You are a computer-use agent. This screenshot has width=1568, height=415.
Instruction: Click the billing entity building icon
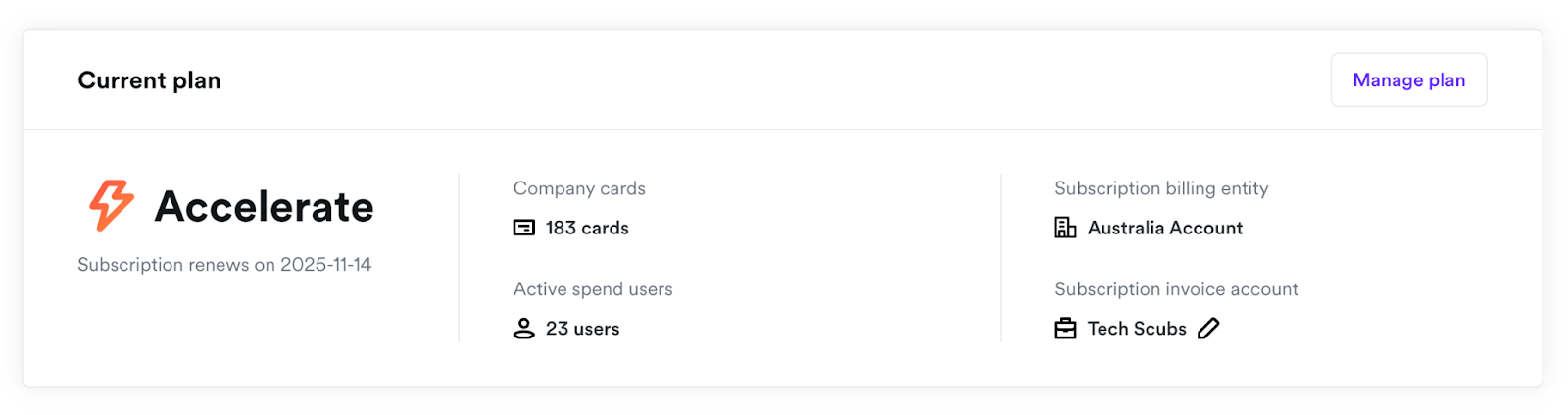coord(1065,228)
